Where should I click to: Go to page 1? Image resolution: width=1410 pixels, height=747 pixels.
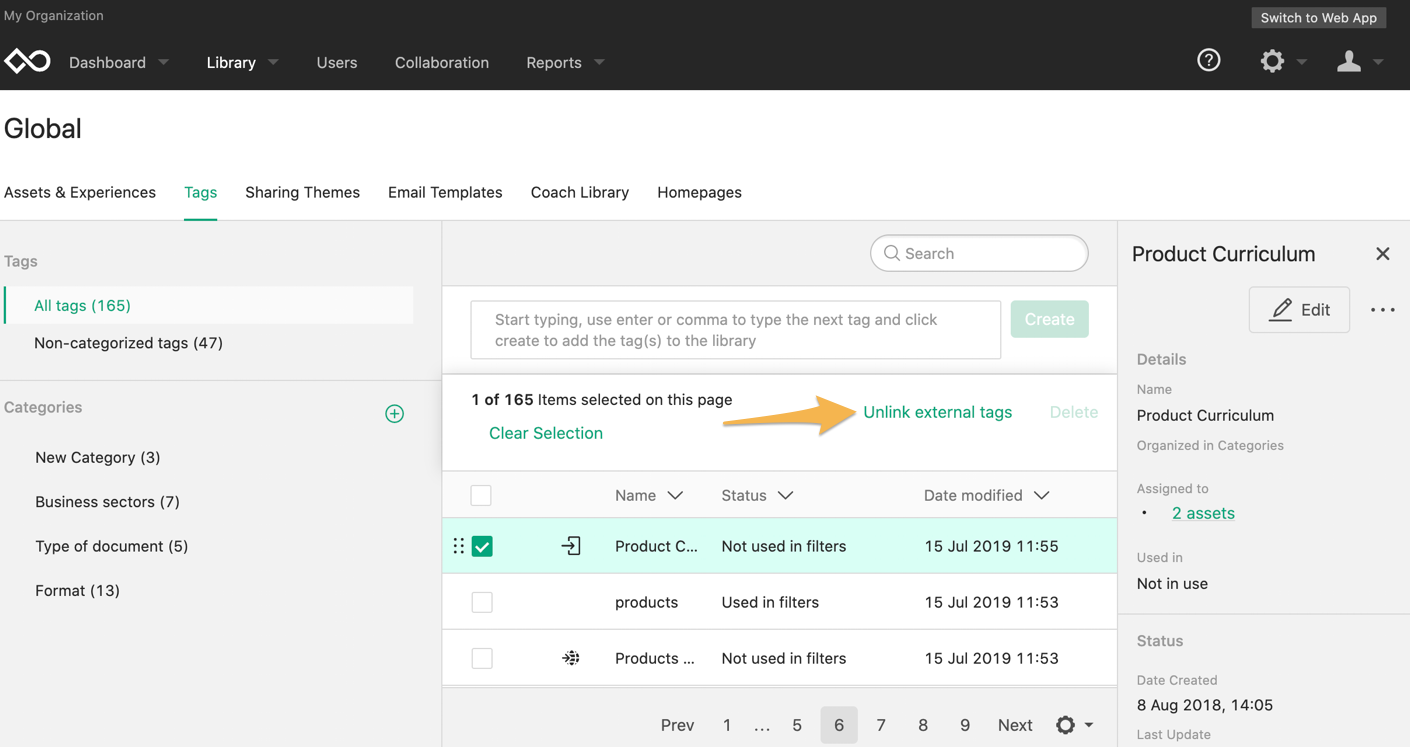click(727, 725)
